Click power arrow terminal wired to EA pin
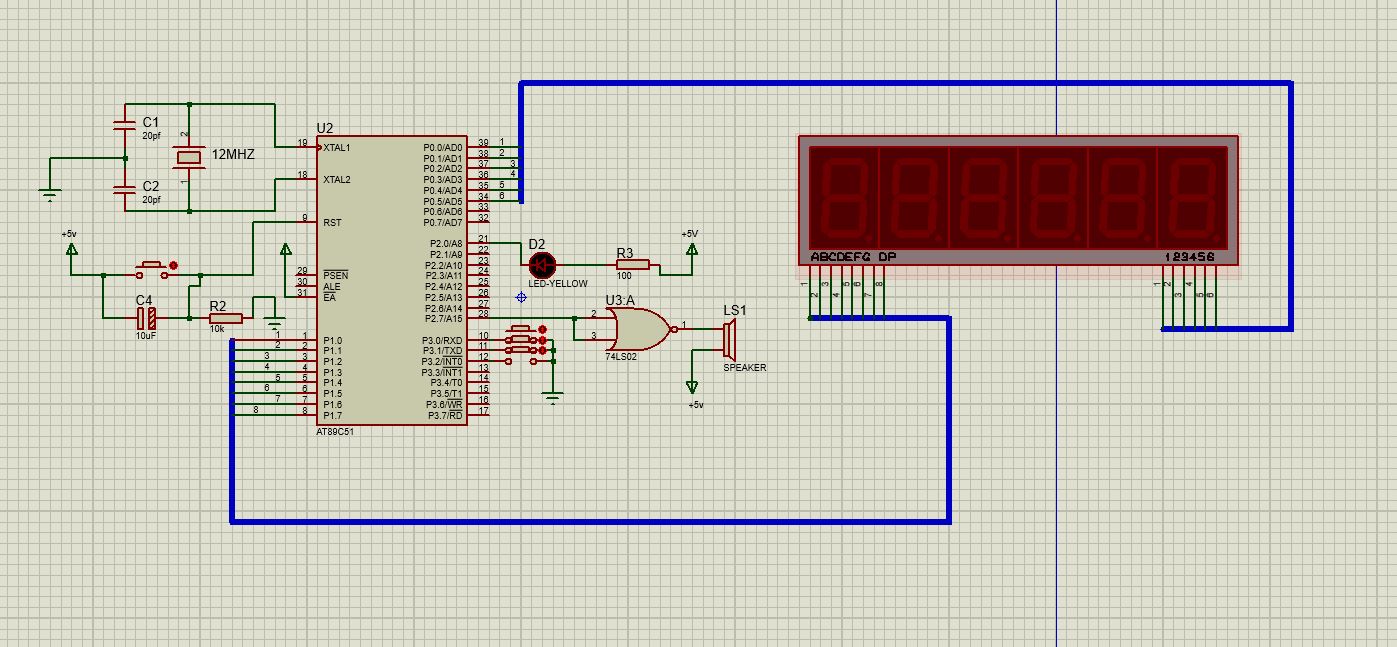 [x=285, y=249]
